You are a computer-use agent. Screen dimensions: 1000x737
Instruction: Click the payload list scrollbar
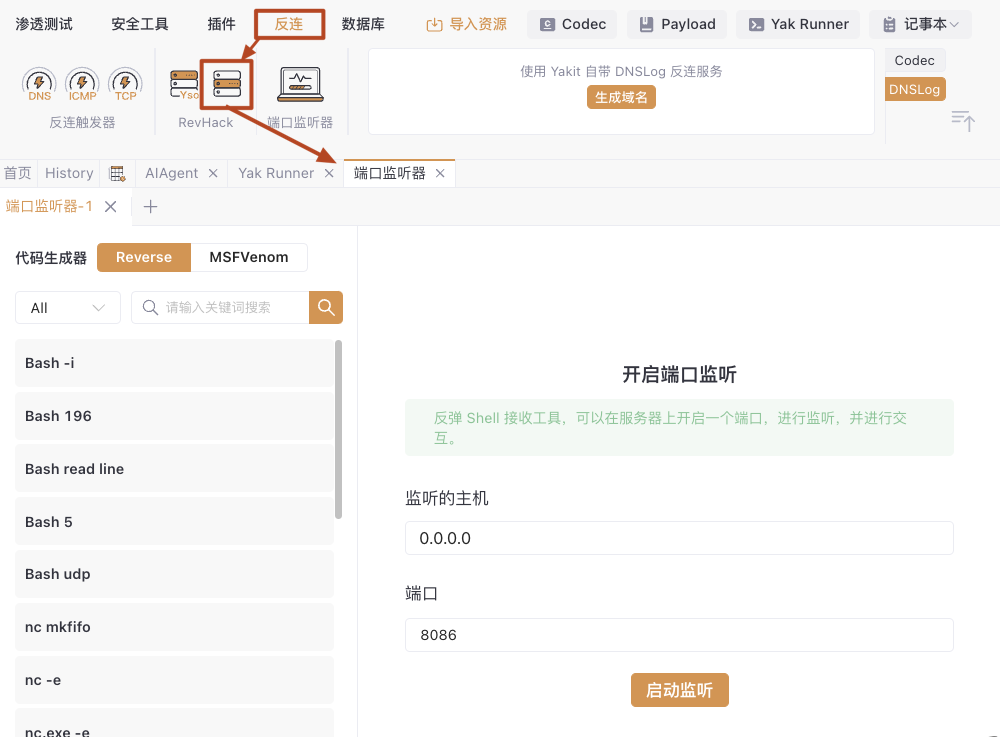click(x=338, y=430)
